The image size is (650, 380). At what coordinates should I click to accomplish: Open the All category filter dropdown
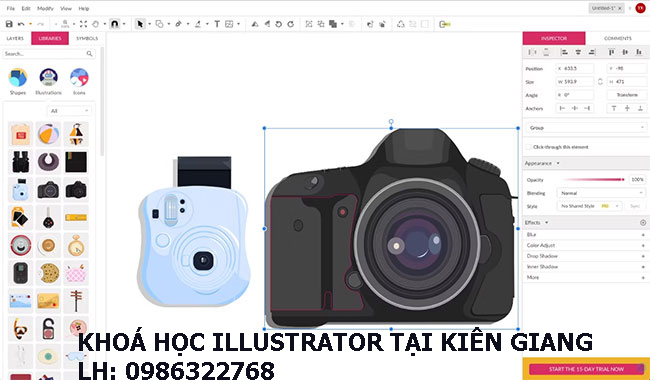coord(69,111)
